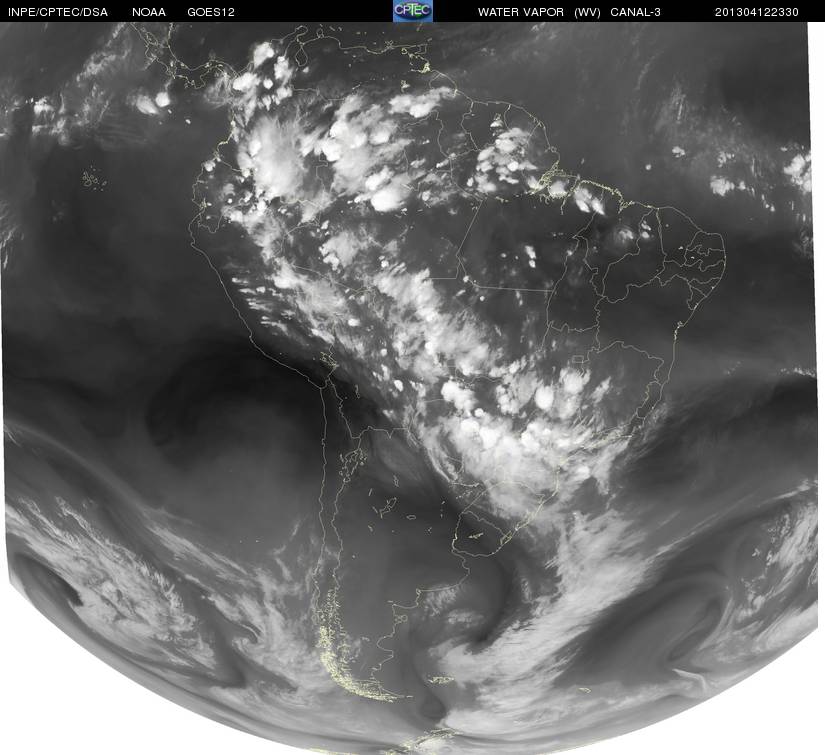
Task: Click the CPTEC logo in the header
Action: point(413,11)
